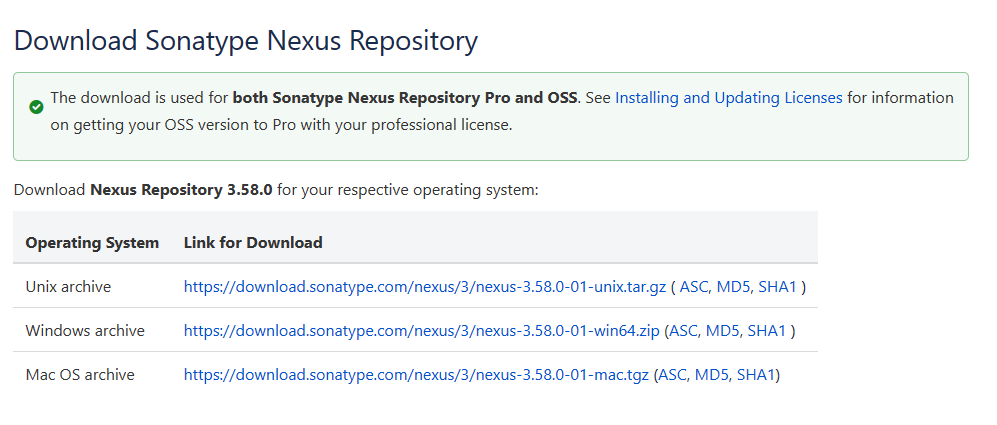997x425 pixels.
Task: Open the SHA1 link for Windows archive
Action: tap(767, 331)
